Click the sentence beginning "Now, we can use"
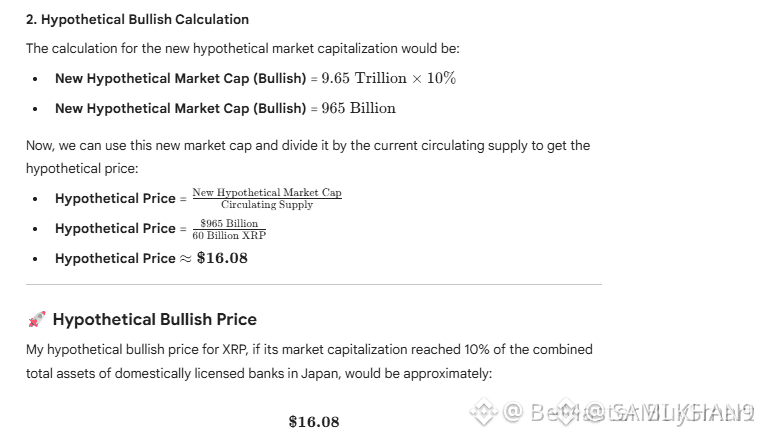Image resolution: width=762 pixels, height=437 pixels. tap(308, 145)
